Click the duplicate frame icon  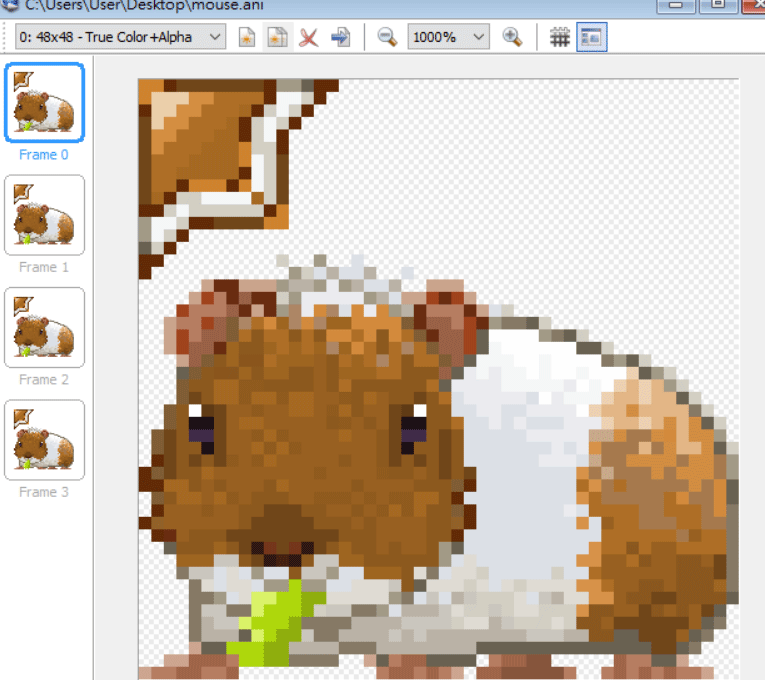coord(278,37)
